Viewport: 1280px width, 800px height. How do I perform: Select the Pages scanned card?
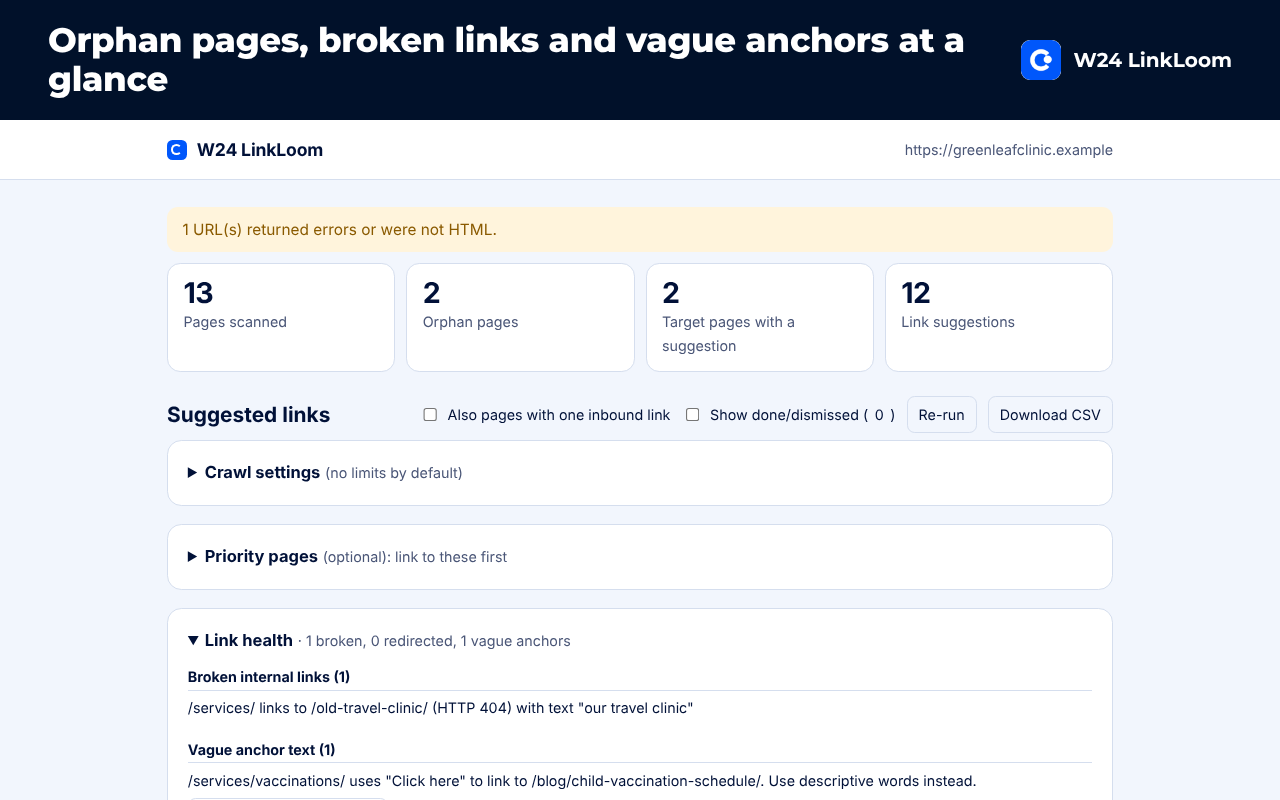[281, 317]
